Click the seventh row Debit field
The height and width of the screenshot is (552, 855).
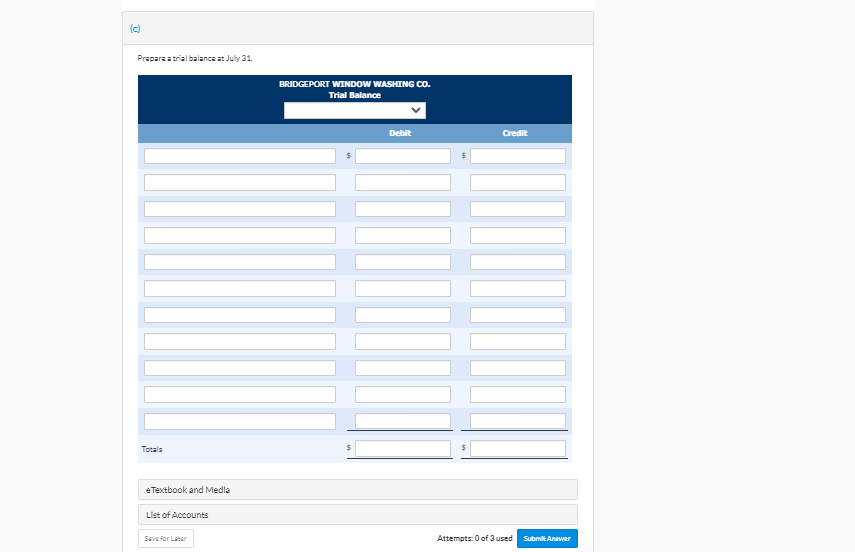pyautogui.click(x=403, y=315)
